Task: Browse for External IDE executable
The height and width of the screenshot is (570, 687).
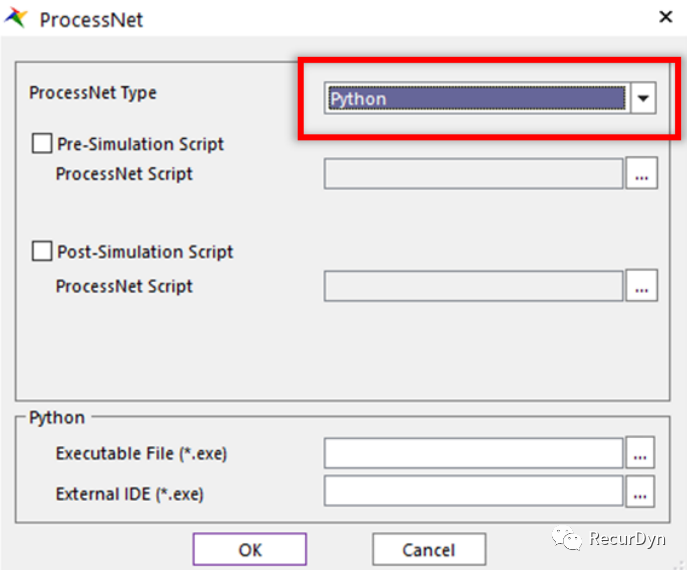Action: [640, 492]
